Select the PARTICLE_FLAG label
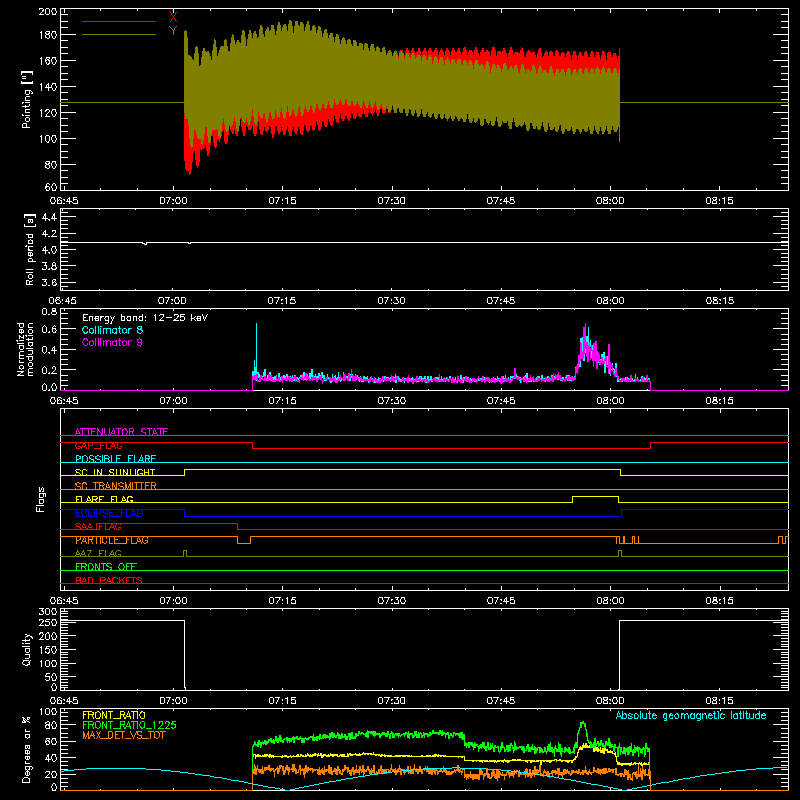Viewport: 800px width, 800px height. coord(112,540)
